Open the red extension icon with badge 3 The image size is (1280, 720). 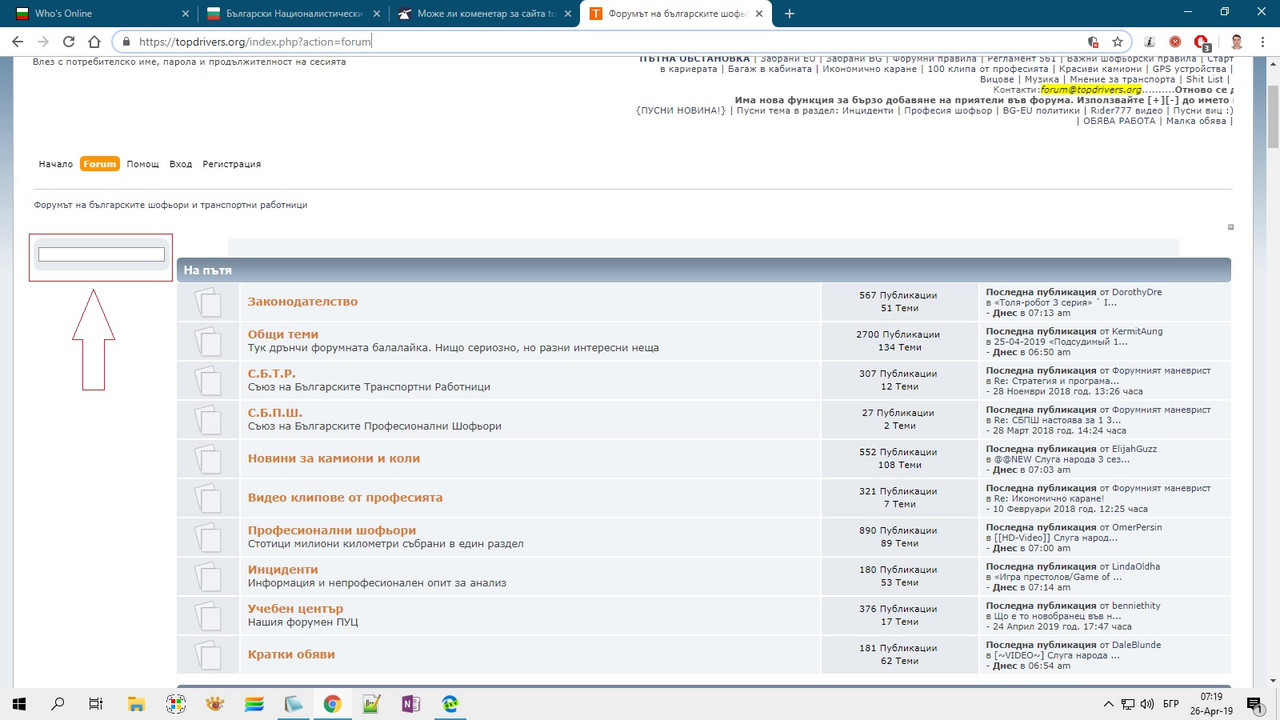point(1203,43)
